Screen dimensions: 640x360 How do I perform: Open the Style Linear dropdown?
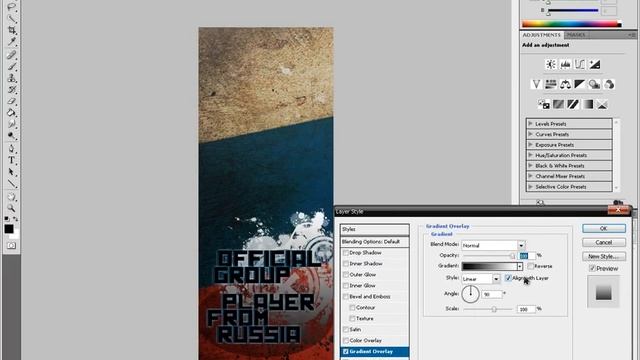[x=496, y=279]
